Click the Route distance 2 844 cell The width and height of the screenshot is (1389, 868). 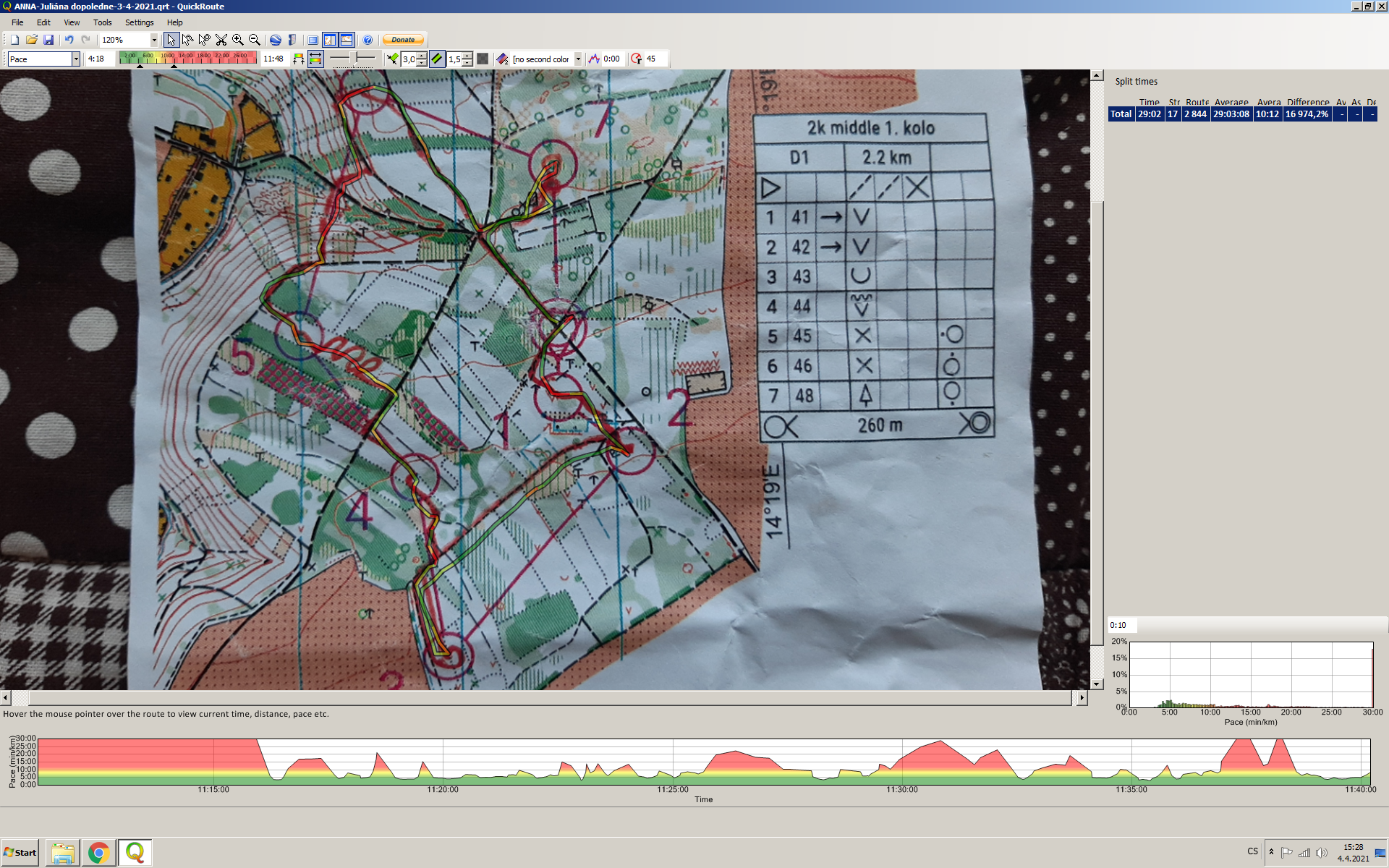tap(1195, 114)
